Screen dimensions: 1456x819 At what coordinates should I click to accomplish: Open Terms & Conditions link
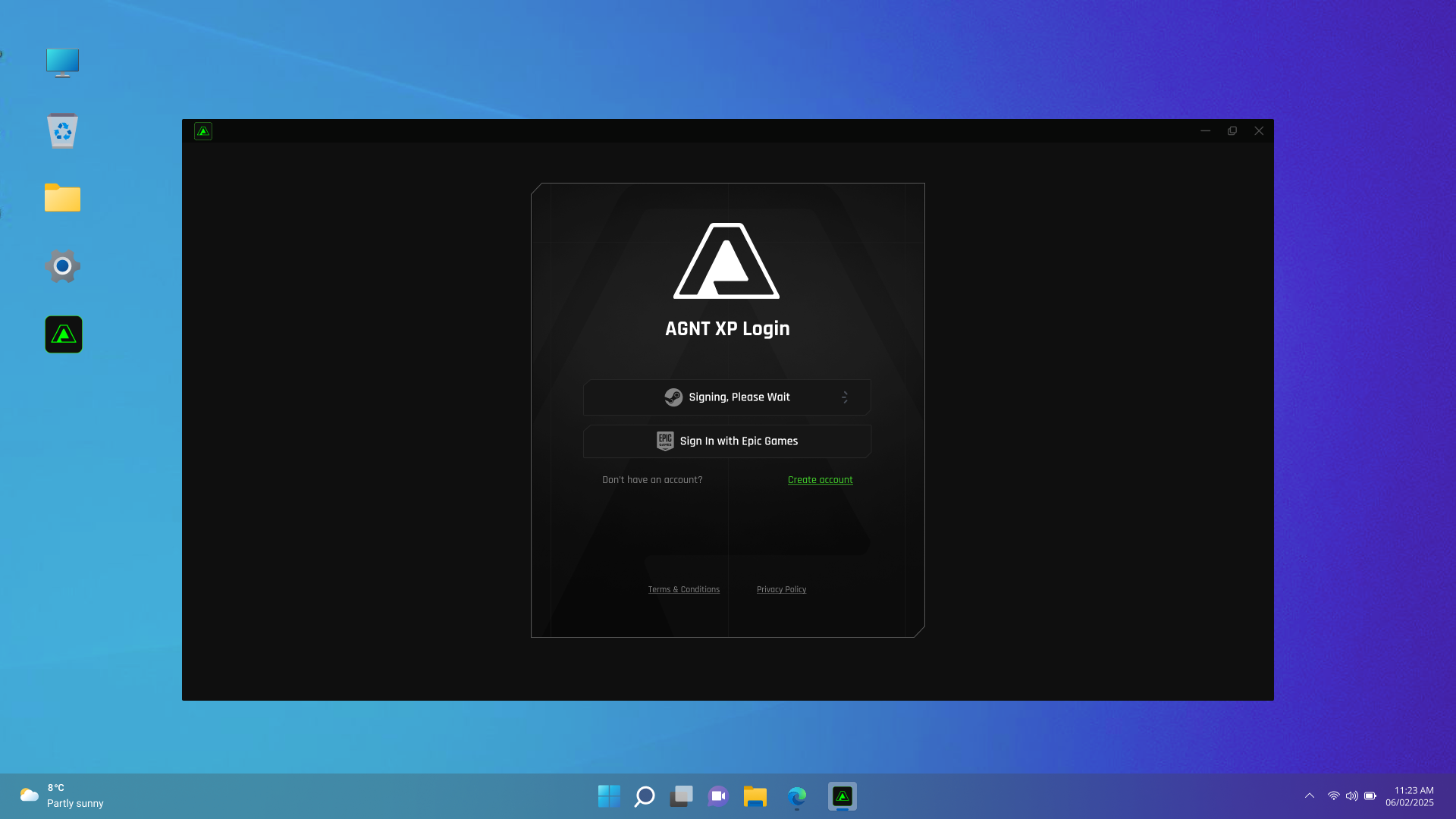point(683,589)
